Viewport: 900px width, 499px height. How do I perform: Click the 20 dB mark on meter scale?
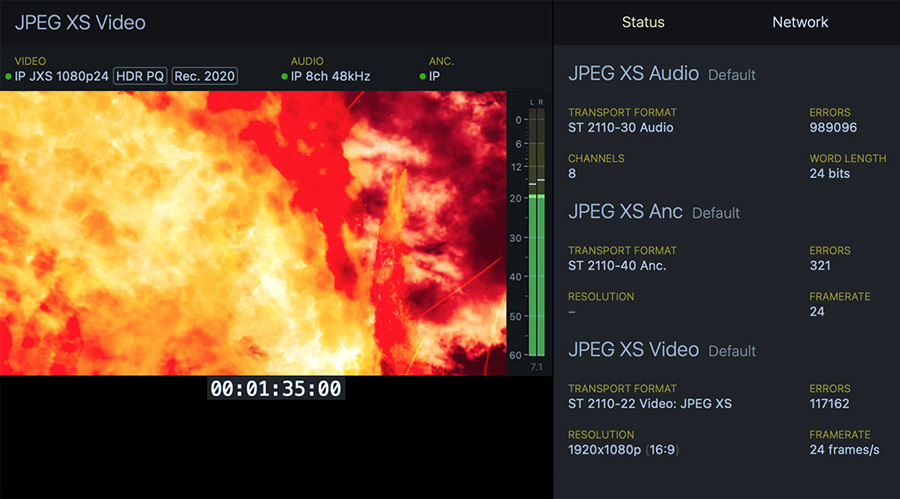(515, 198)
